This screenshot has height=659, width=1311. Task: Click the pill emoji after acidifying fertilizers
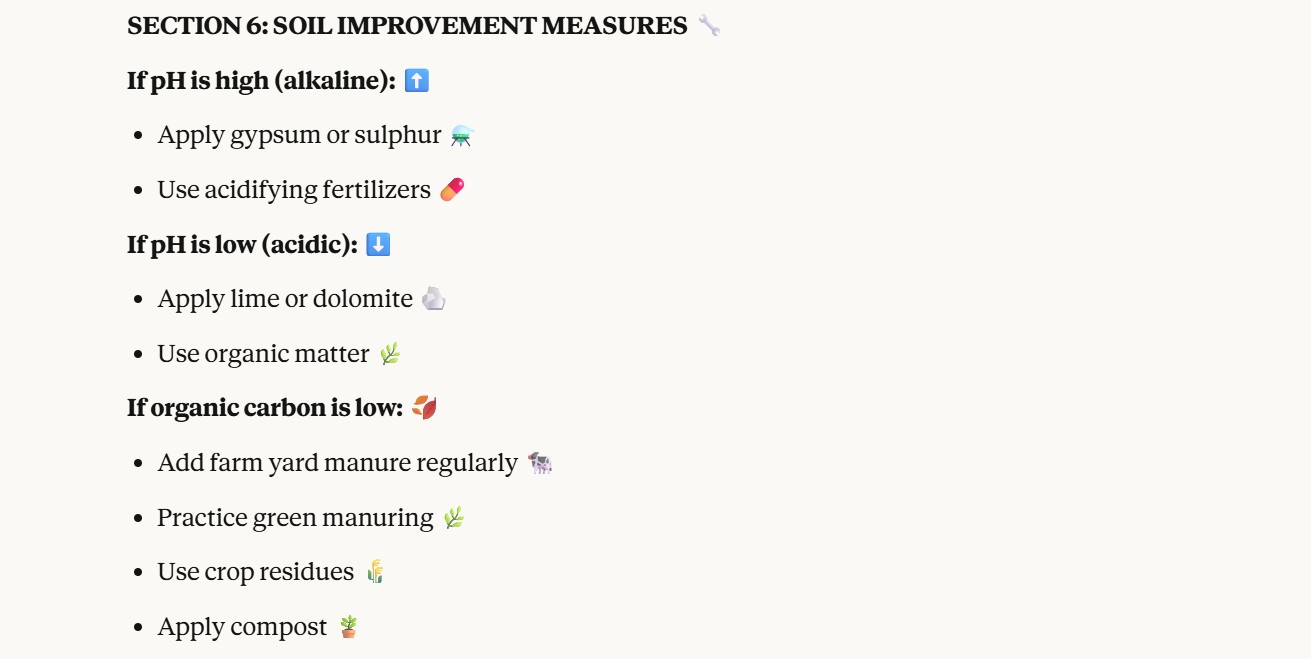tap(452, 190)
